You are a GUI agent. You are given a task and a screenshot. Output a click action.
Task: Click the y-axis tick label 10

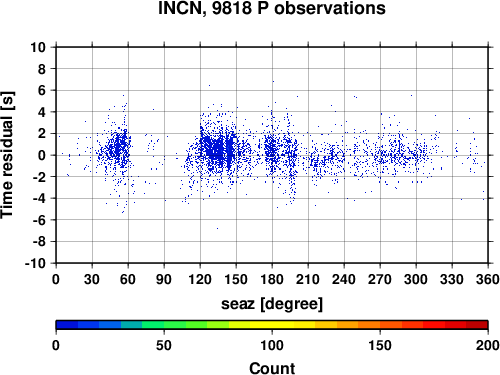coord(38,47)
